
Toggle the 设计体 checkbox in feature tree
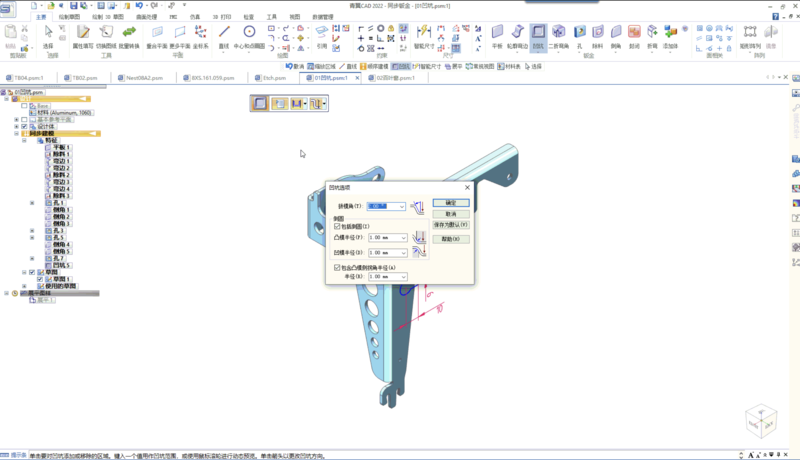pos(24,127)
